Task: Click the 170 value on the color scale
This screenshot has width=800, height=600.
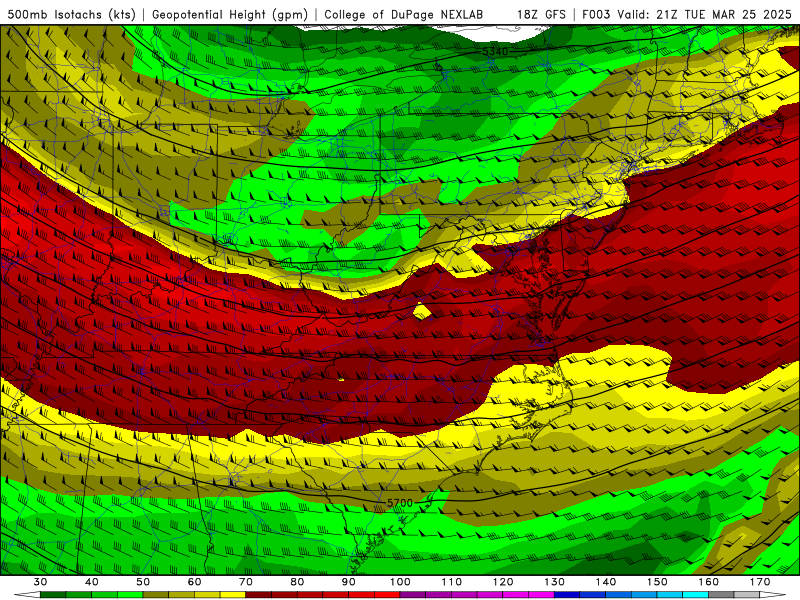Action: [760, 582]
